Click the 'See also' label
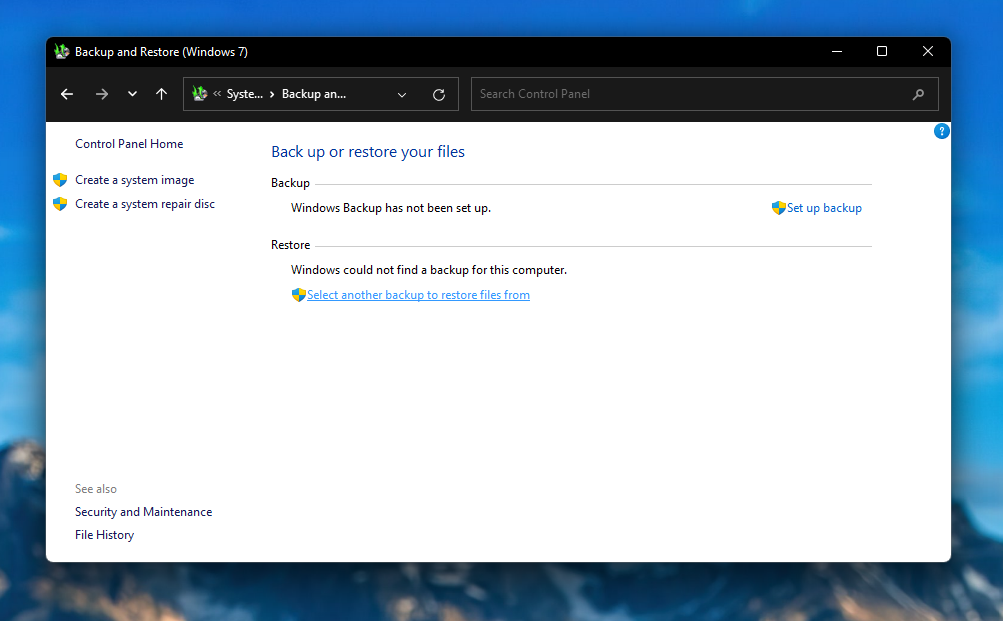Viewport: 1003px width, 621px height. (x=96, y=489)
